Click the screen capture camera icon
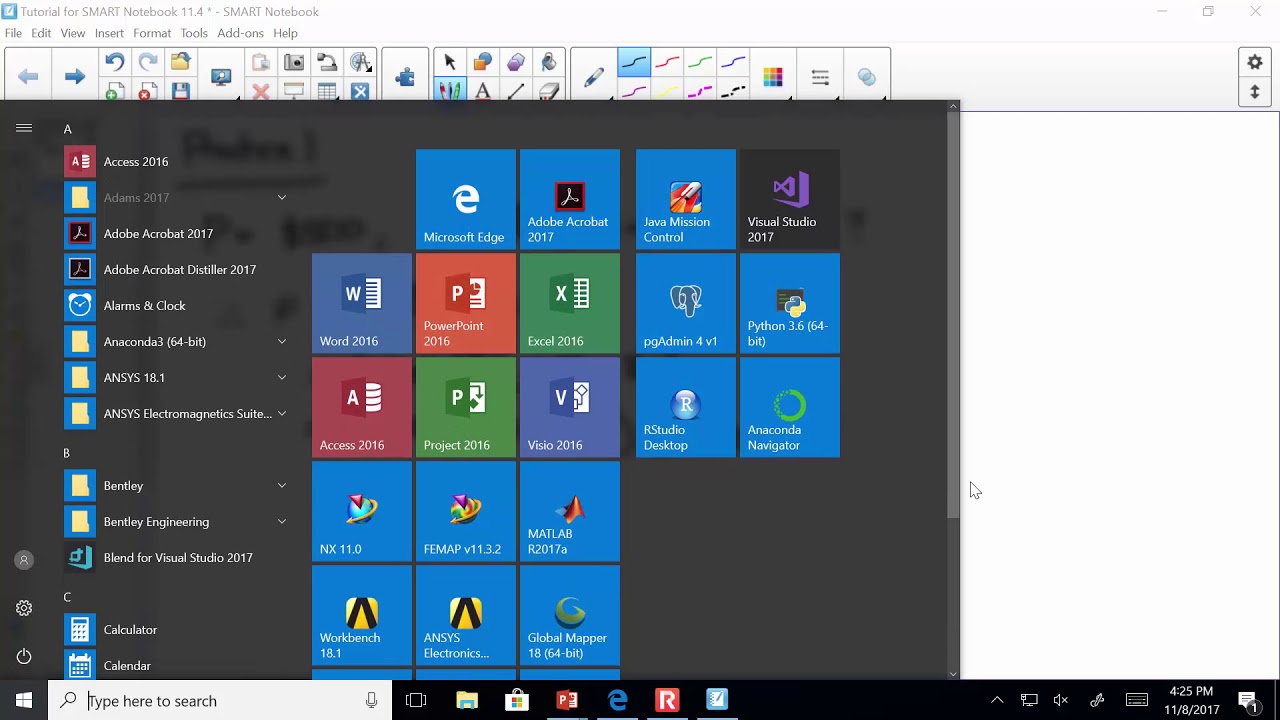The image size is (1280, 720). click(x=294, y=63)
